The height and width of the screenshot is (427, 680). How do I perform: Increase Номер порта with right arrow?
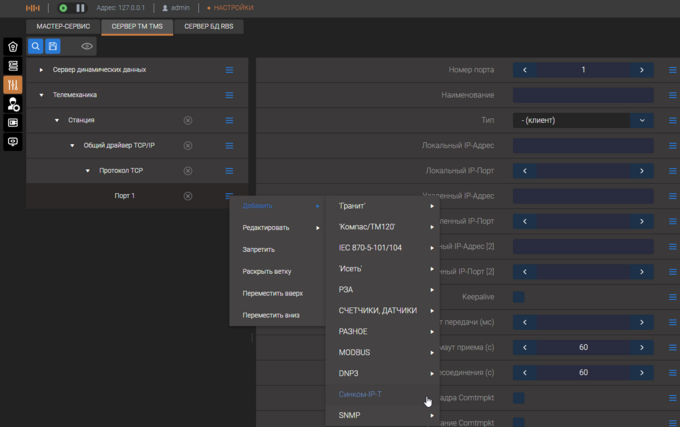pyautogui.click(x=642, y=70)
